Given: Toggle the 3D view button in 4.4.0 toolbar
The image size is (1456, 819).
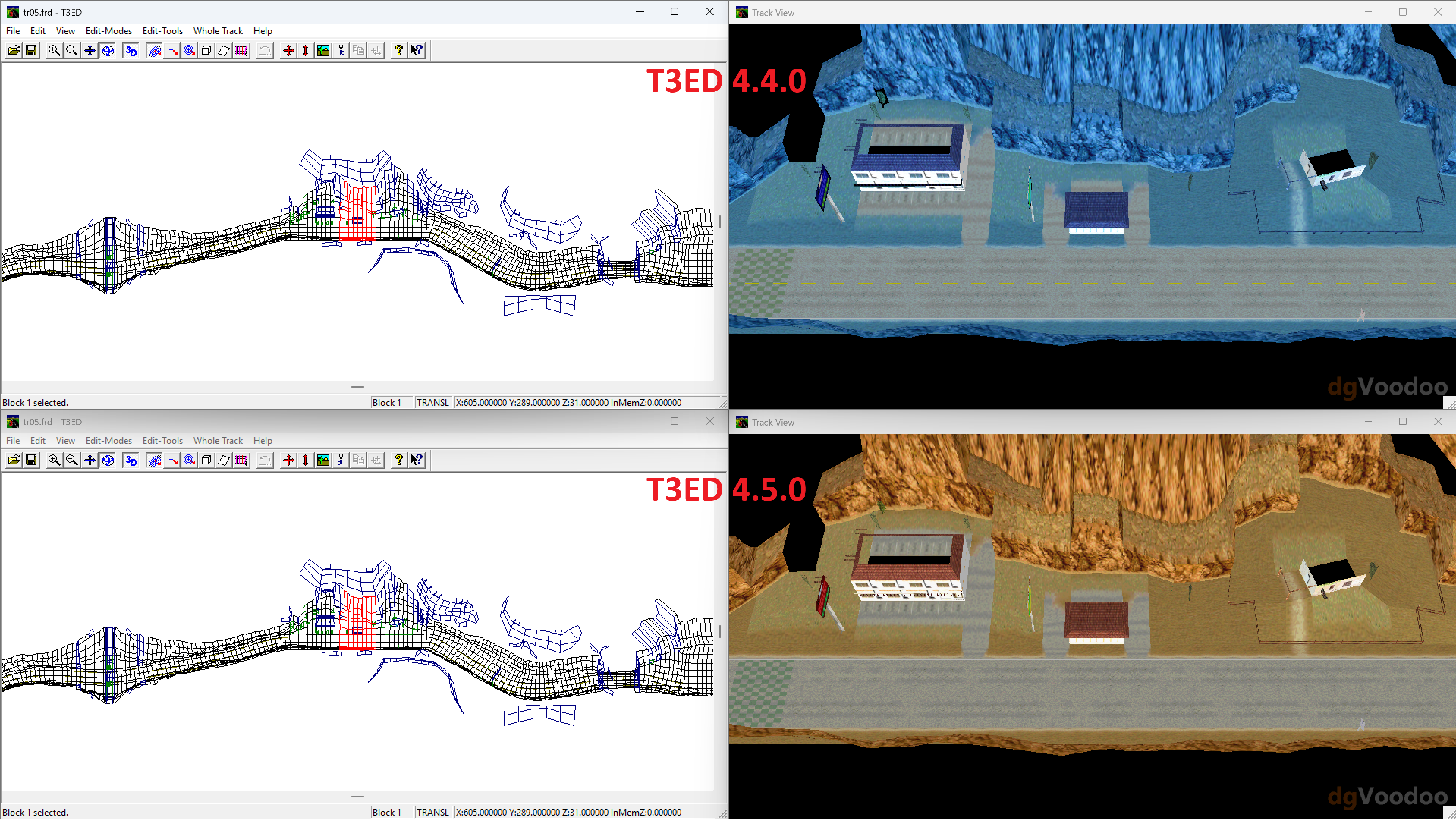Looking at the screenshot, I should 131,51.
